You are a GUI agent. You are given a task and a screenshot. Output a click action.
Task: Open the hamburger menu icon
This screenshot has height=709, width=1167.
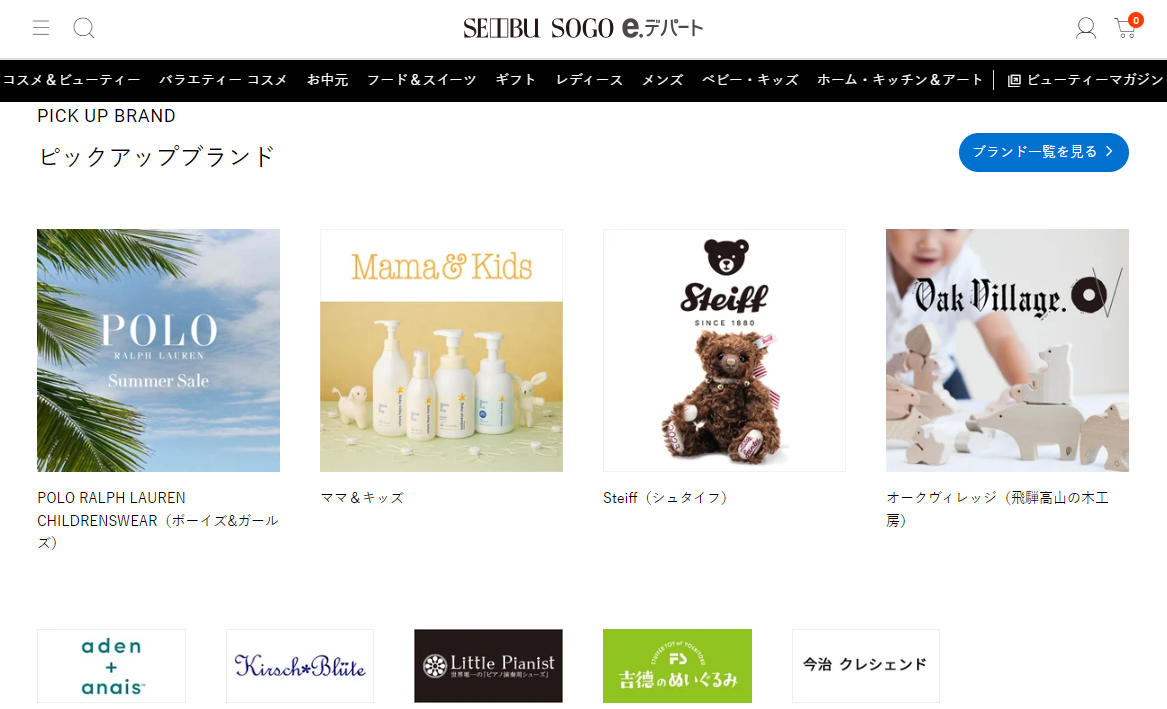pos(41,28)
